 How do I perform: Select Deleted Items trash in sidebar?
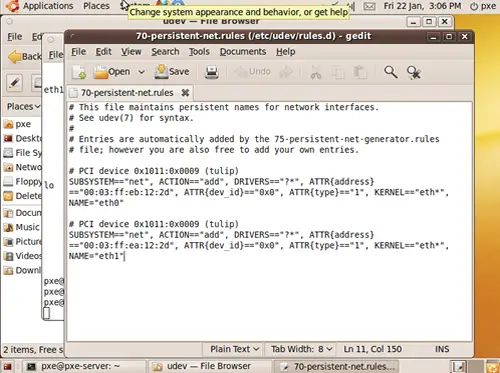point(23,196)
